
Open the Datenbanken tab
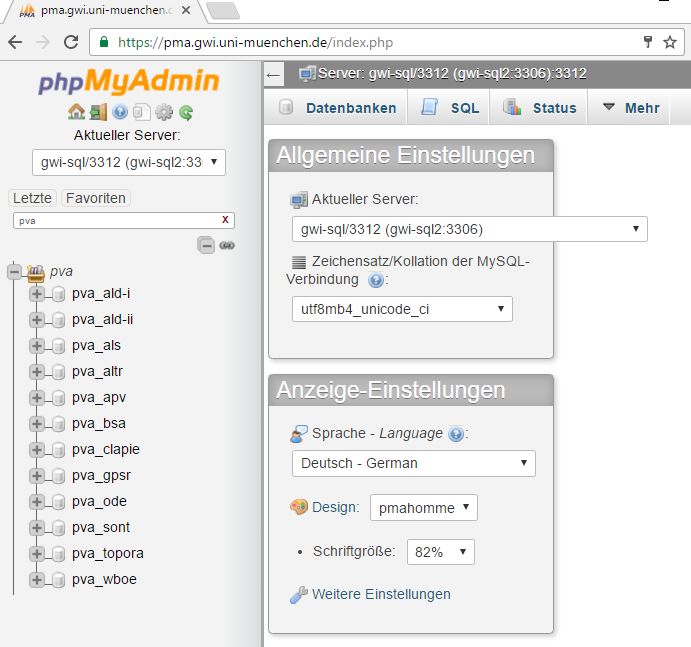[337, 108]
